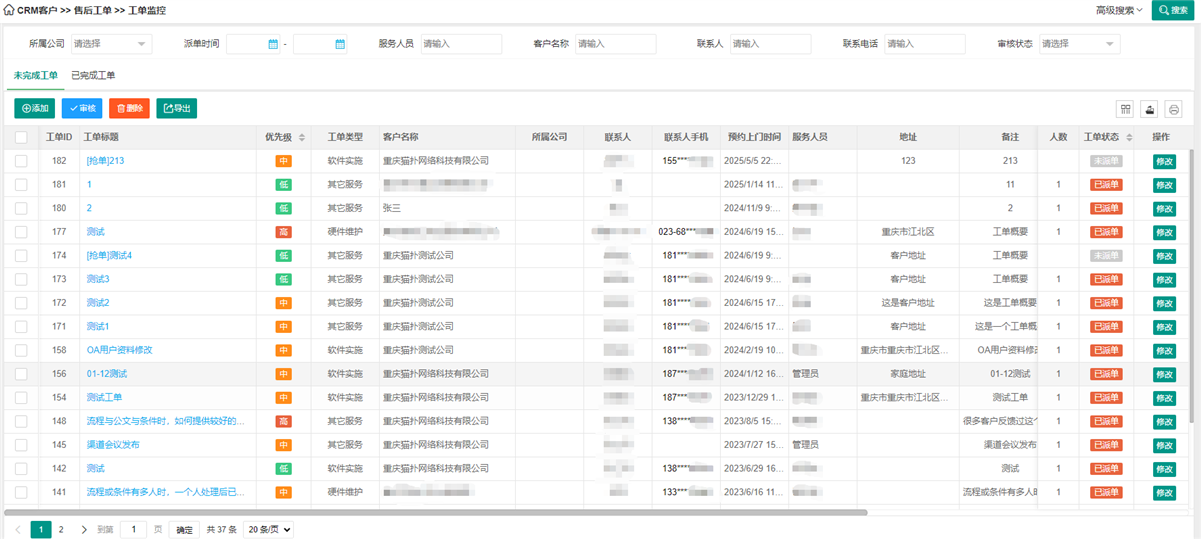Click 未派单 status badge for order 182
The image size is (1201, 539).
1106,160
